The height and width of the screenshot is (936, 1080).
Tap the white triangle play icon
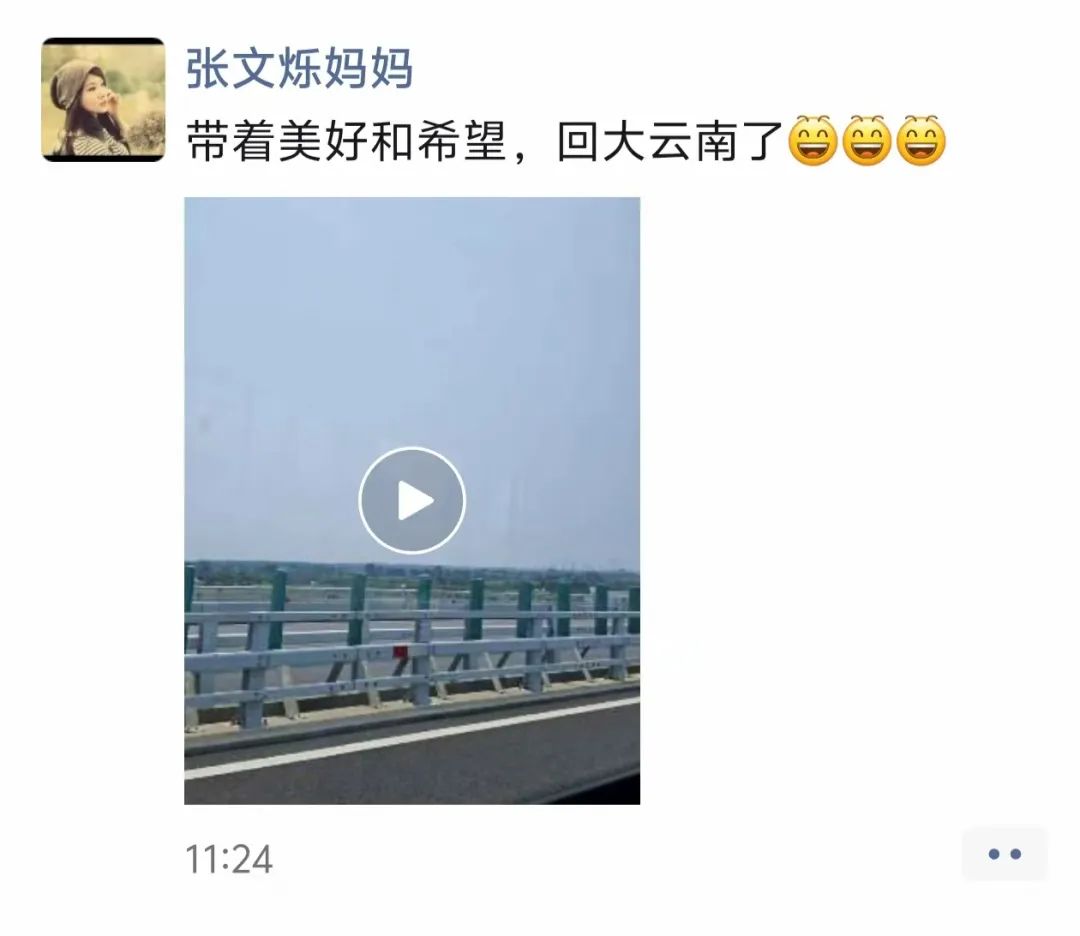[x=415, y=501]
